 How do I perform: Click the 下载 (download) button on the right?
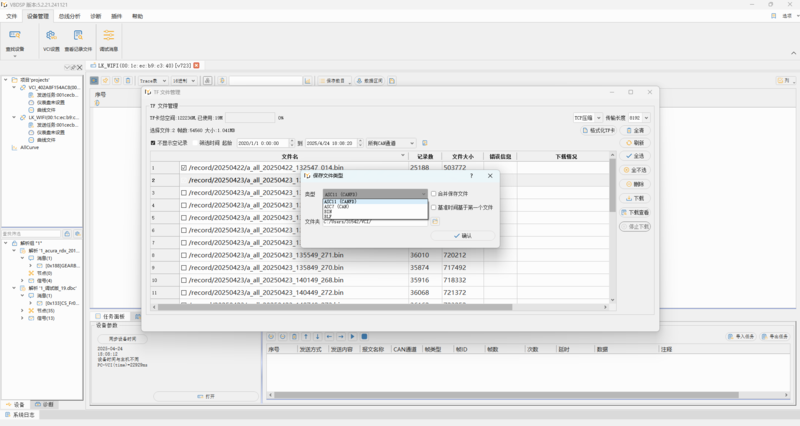[x=635, y=198]
